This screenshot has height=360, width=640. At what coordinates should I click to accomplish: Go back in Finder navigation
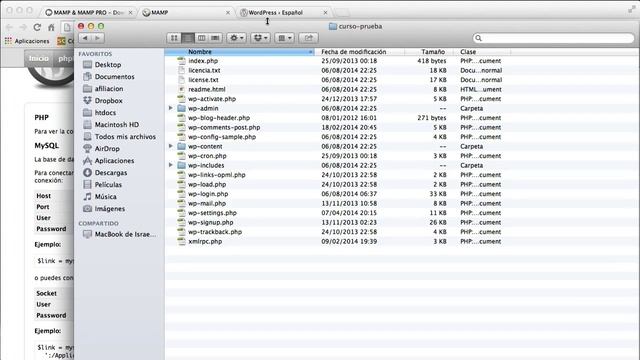(x=85, y=38)
